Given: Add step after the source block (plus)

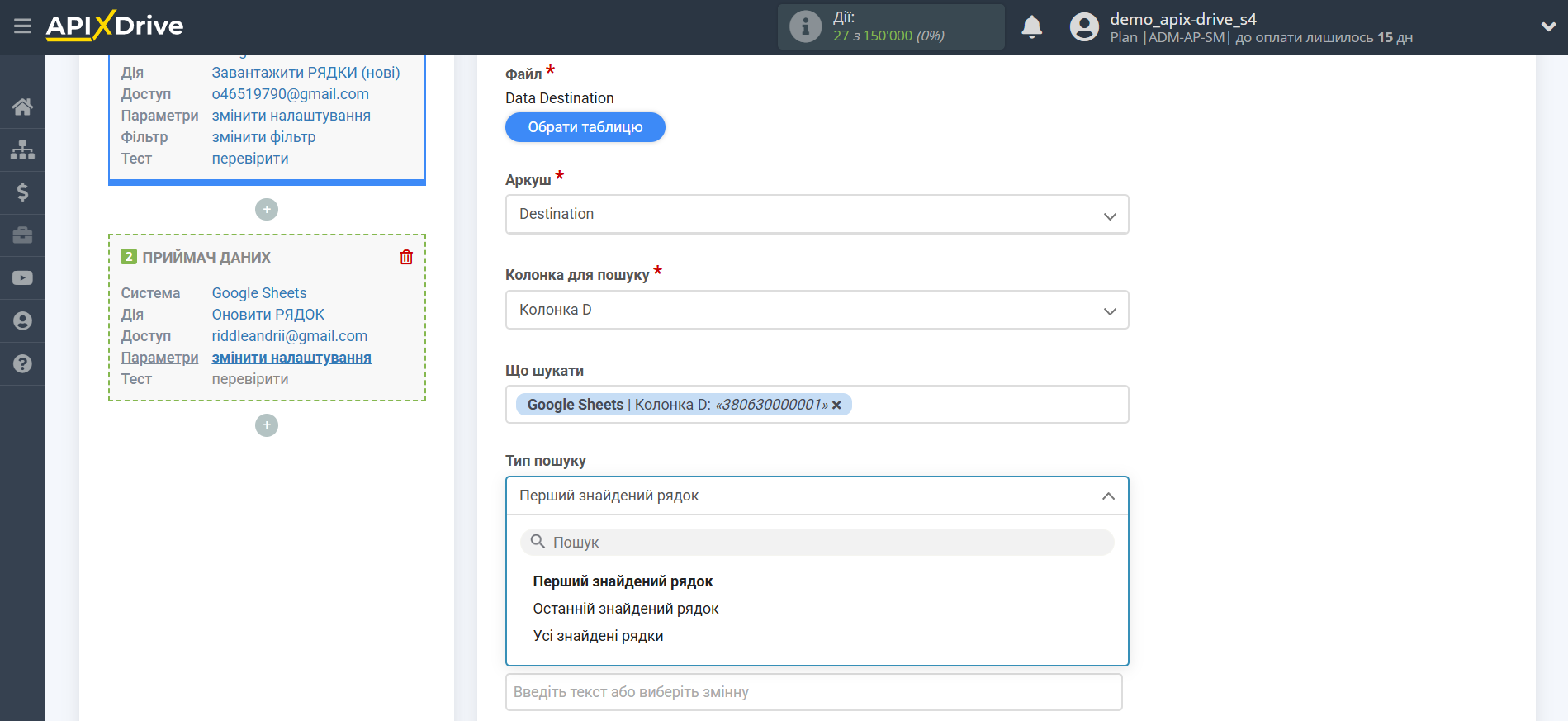Looking at the screenshot, I should [x=267, y=210].
